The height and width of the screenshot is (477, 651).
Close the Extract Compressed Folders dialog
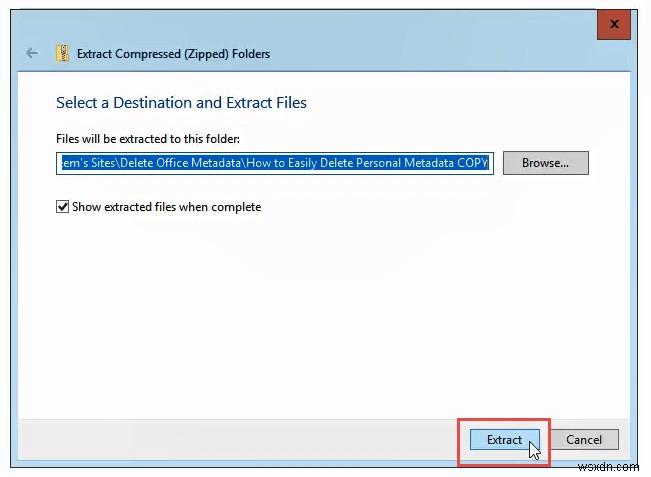coord(612,24)
